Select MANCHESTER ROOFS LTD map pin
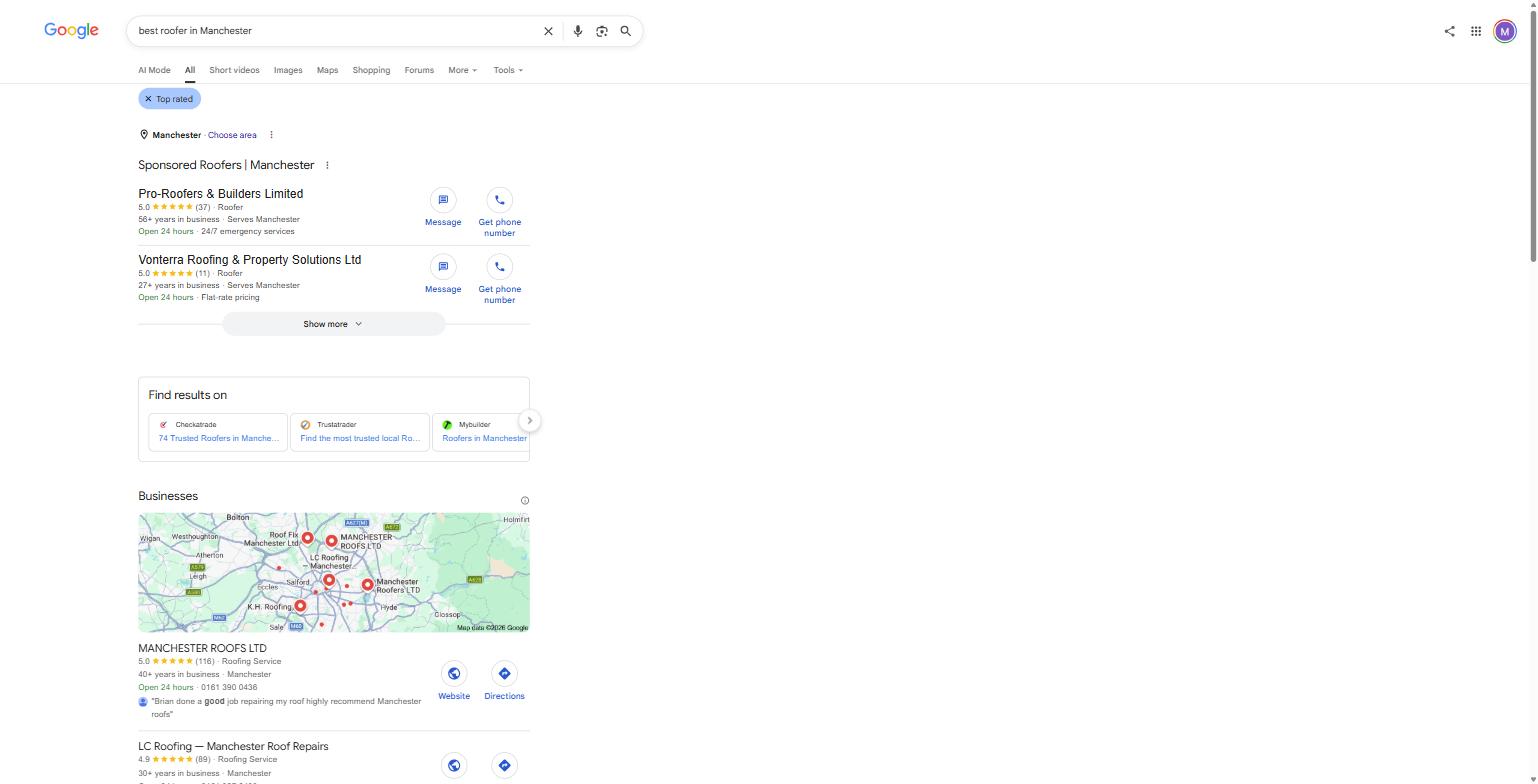This screenshot has height=784, width=1538. (x=331, y=541)
